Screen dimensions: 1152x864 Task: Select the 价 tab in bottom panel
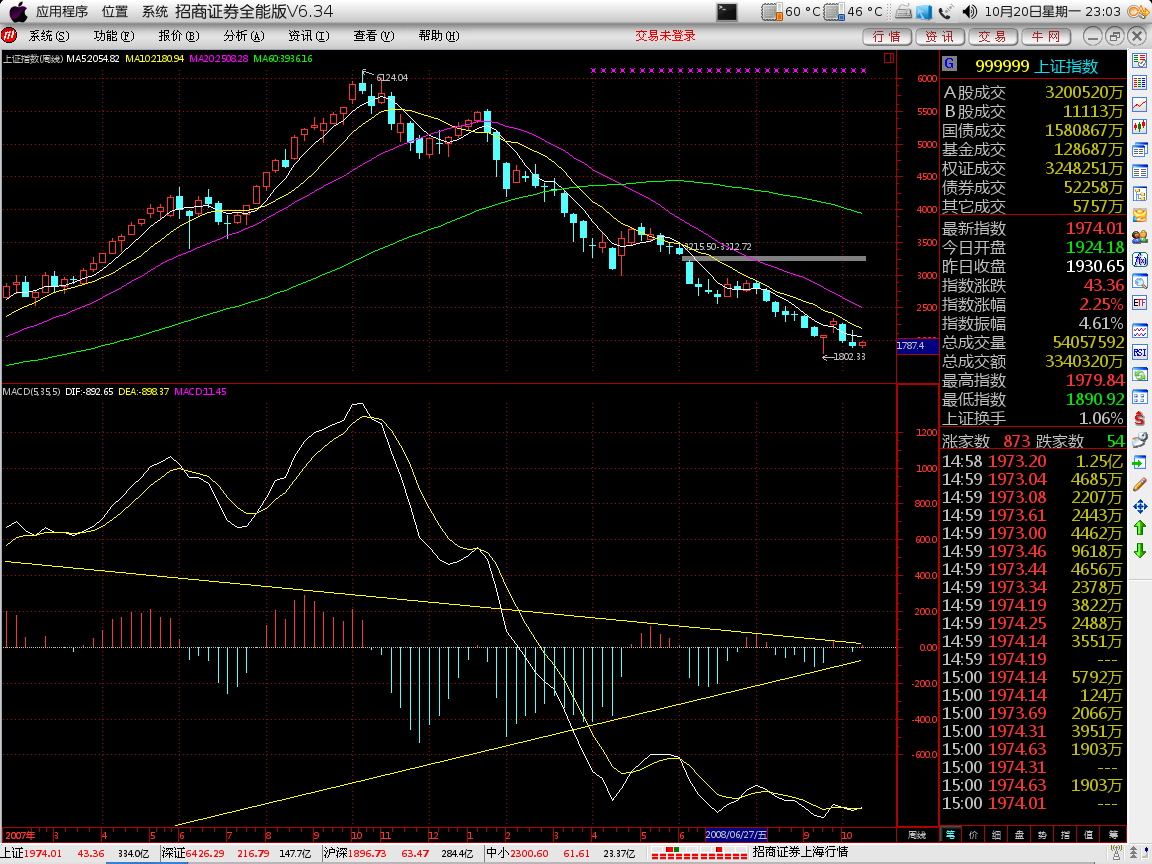point(973,835)
